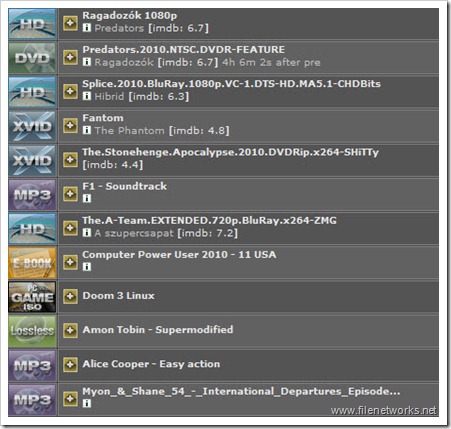
Task: Expand the Amon Tobin - Supermodified row
Action: click(x=70, y=330)
